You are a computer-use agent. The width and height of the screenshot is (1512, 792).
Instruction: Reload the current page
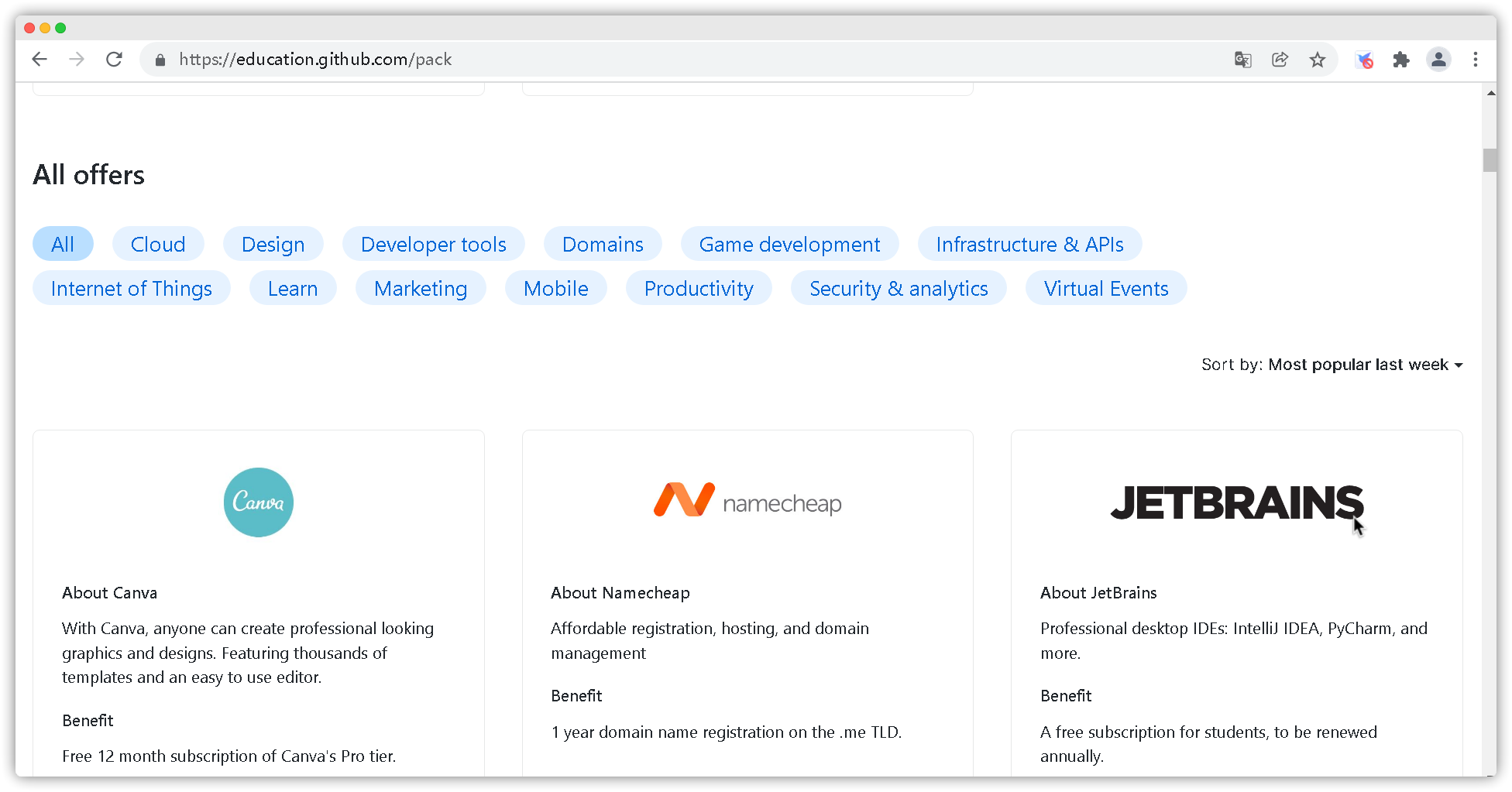coord(114,59)
